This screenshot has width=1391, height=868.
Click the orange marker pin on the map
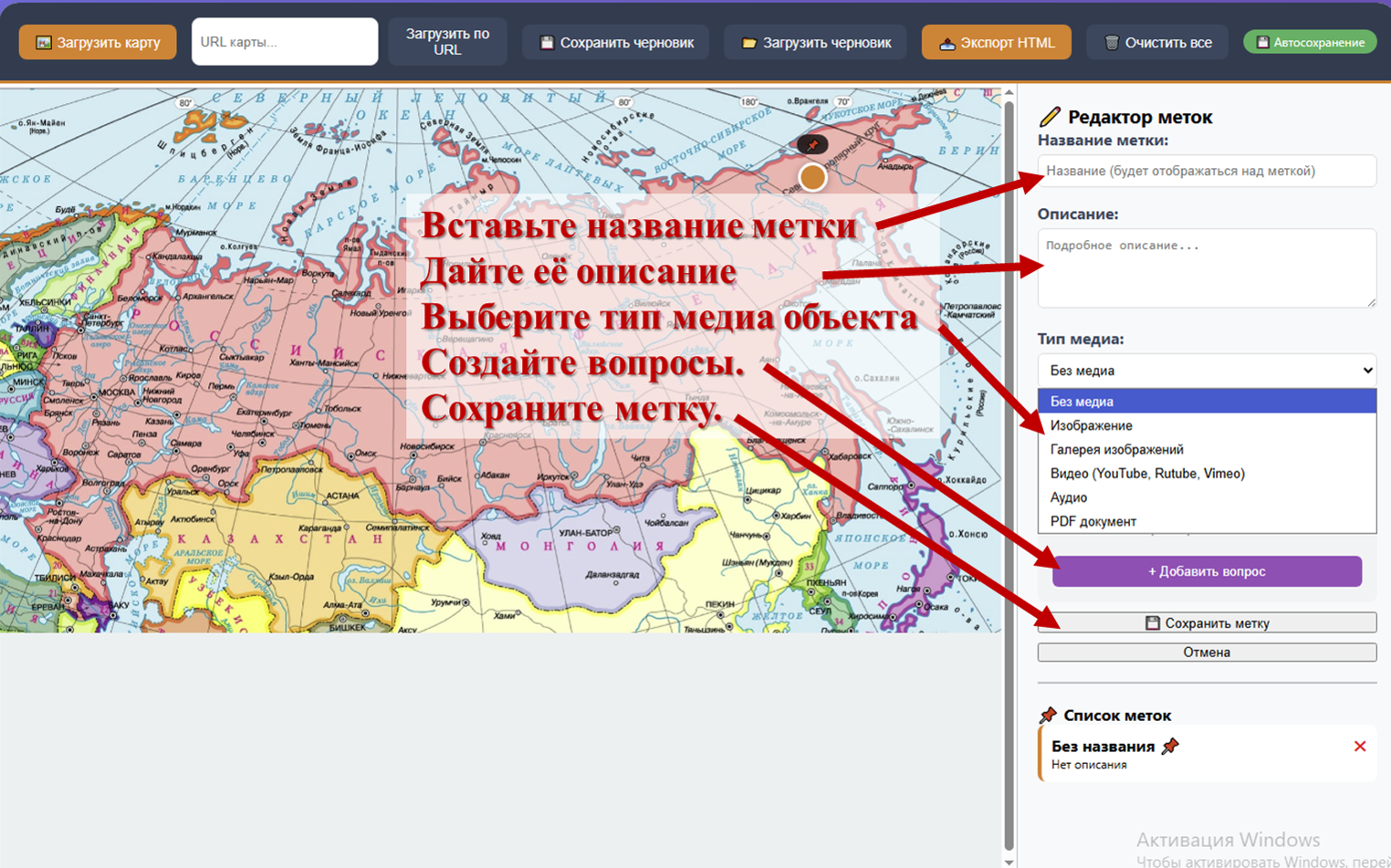[x=812, y=177]
